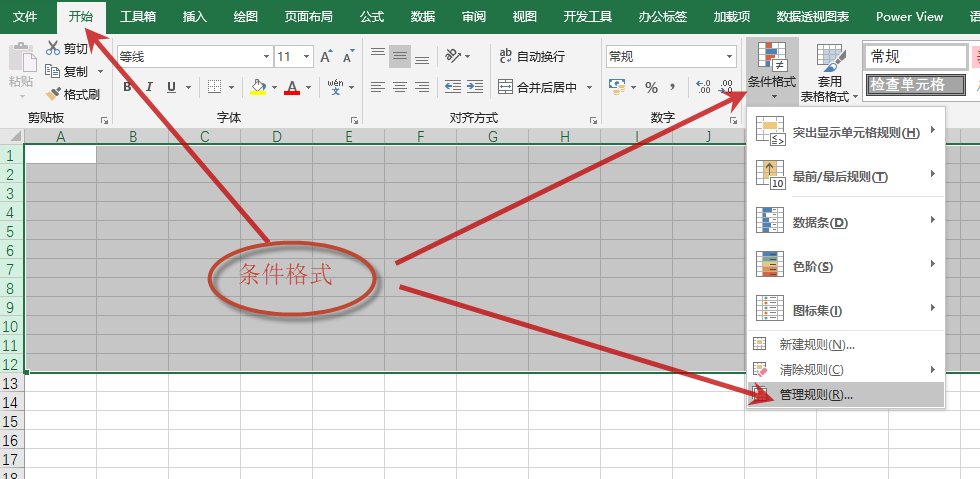The height and width of the screenshot is (479, 980).
Task: Toggle Underline formatting
Action: (x=171, y=87)
